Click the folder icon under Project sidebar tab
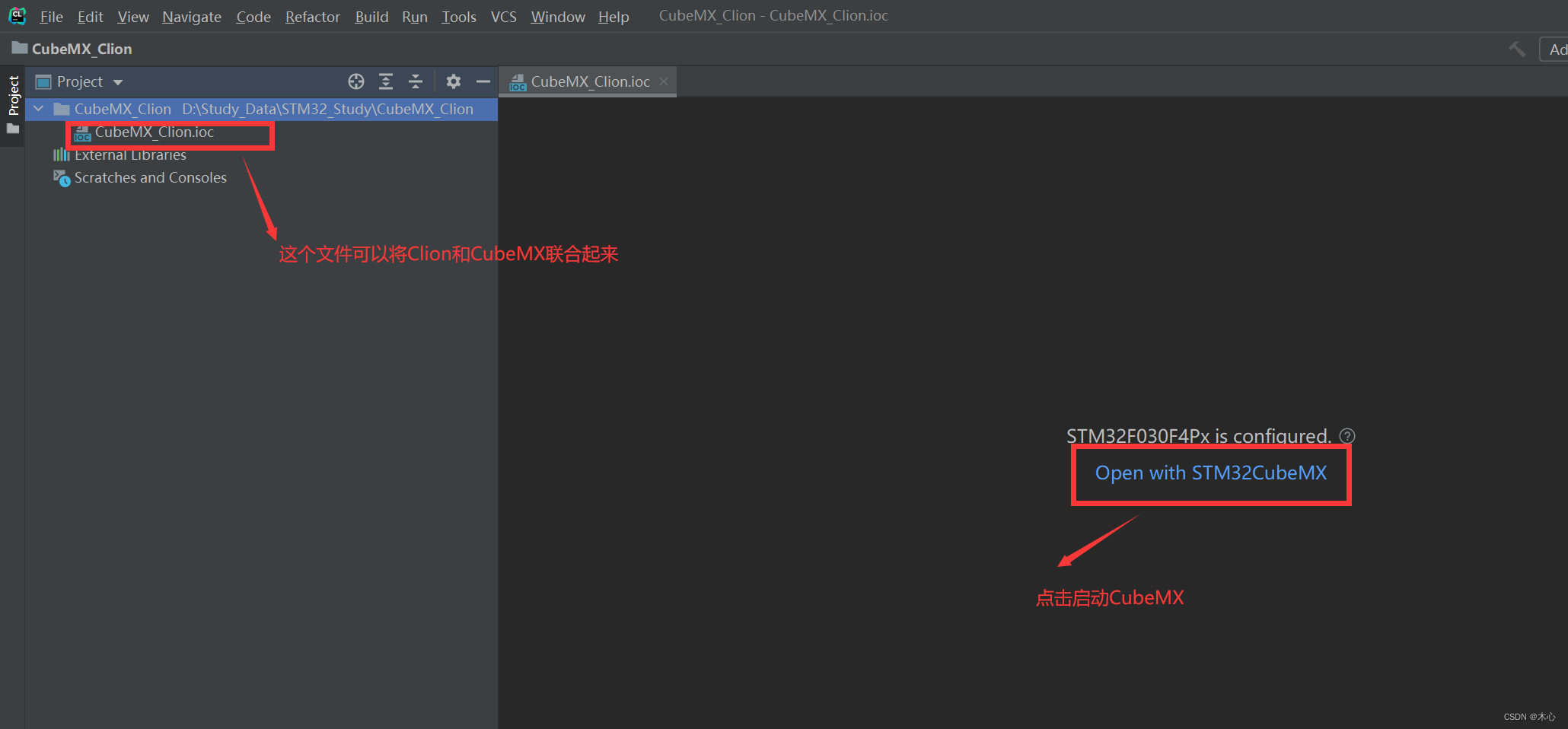1568x729 pixels. pyautogui.click(x=13, y=129)
